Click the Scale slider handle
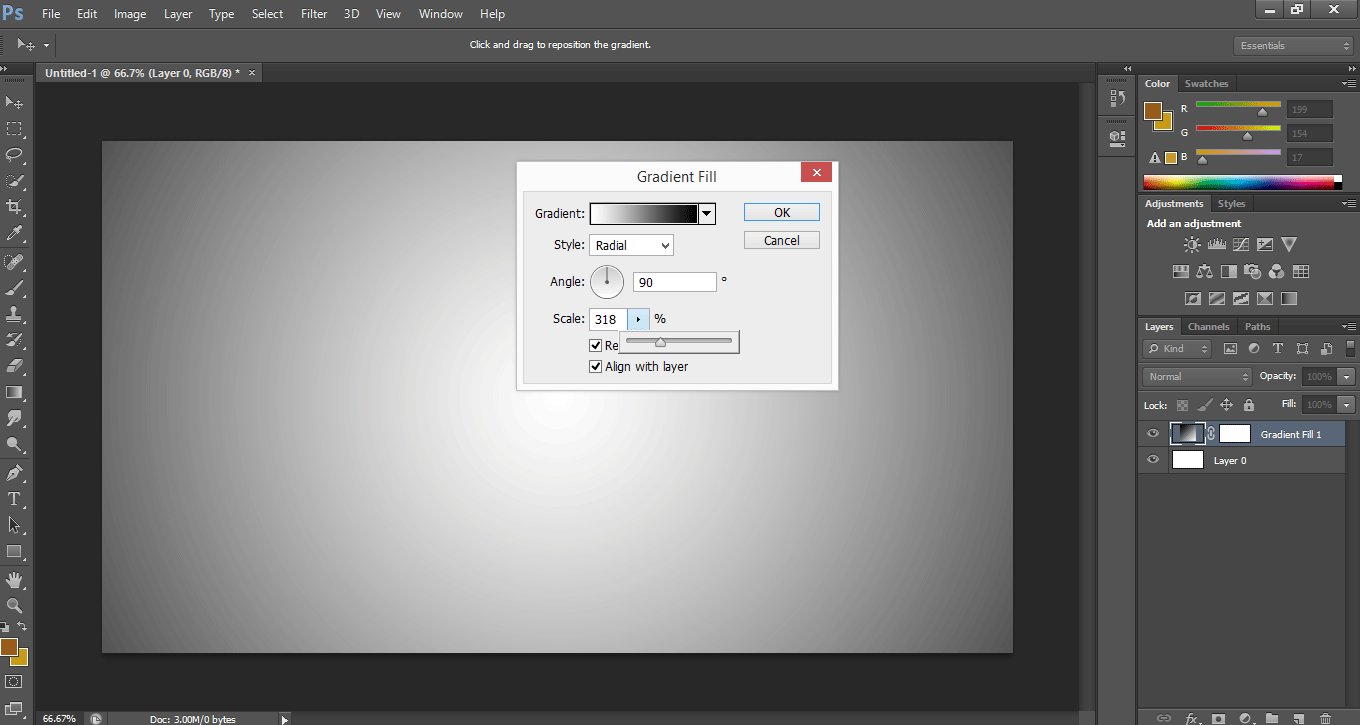The height and width of the screenshot is (725, 1360). point(660,343)
